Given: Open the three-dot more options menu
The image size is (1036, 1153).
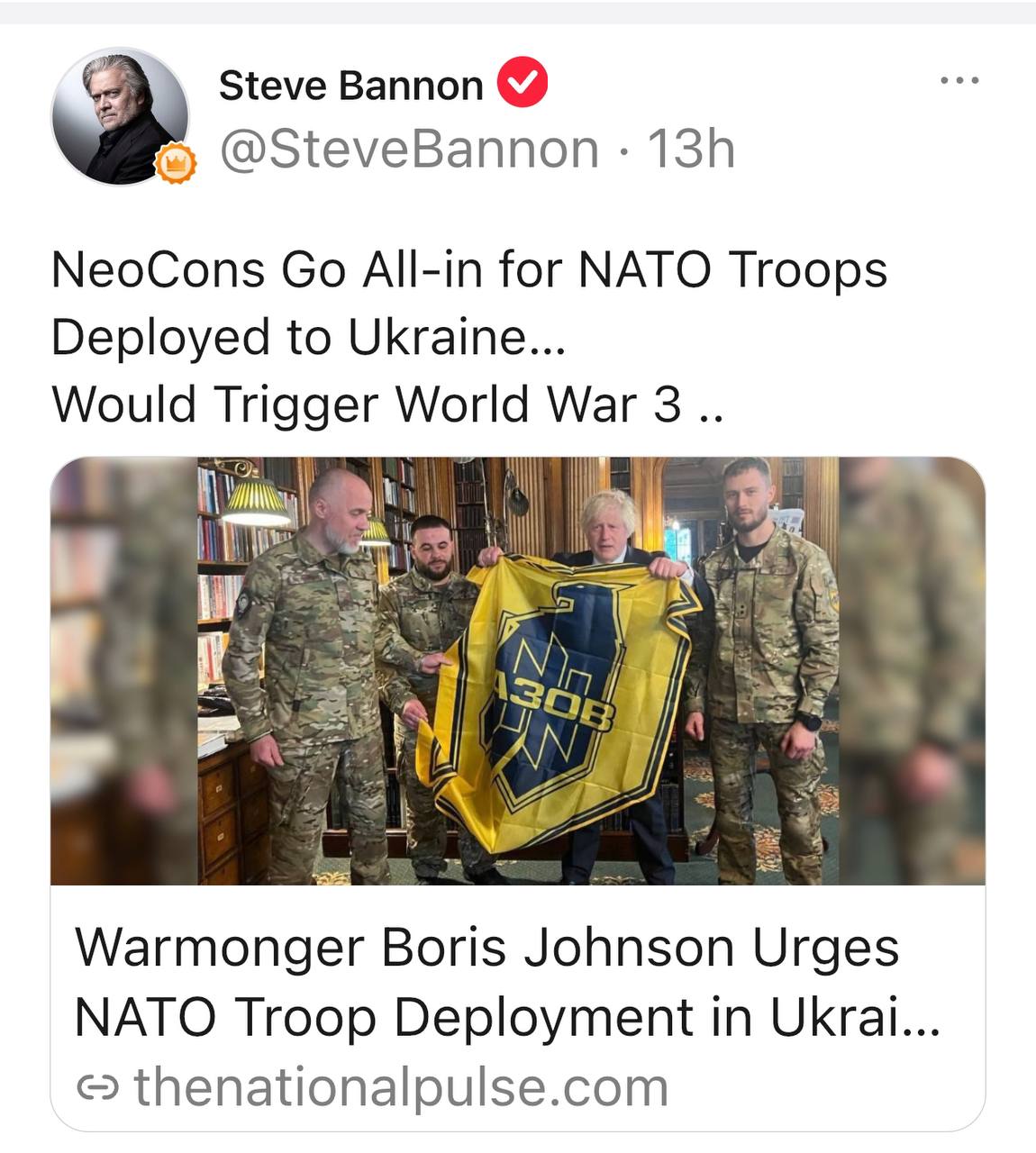Looking at the screenshot, I should 959,81.
